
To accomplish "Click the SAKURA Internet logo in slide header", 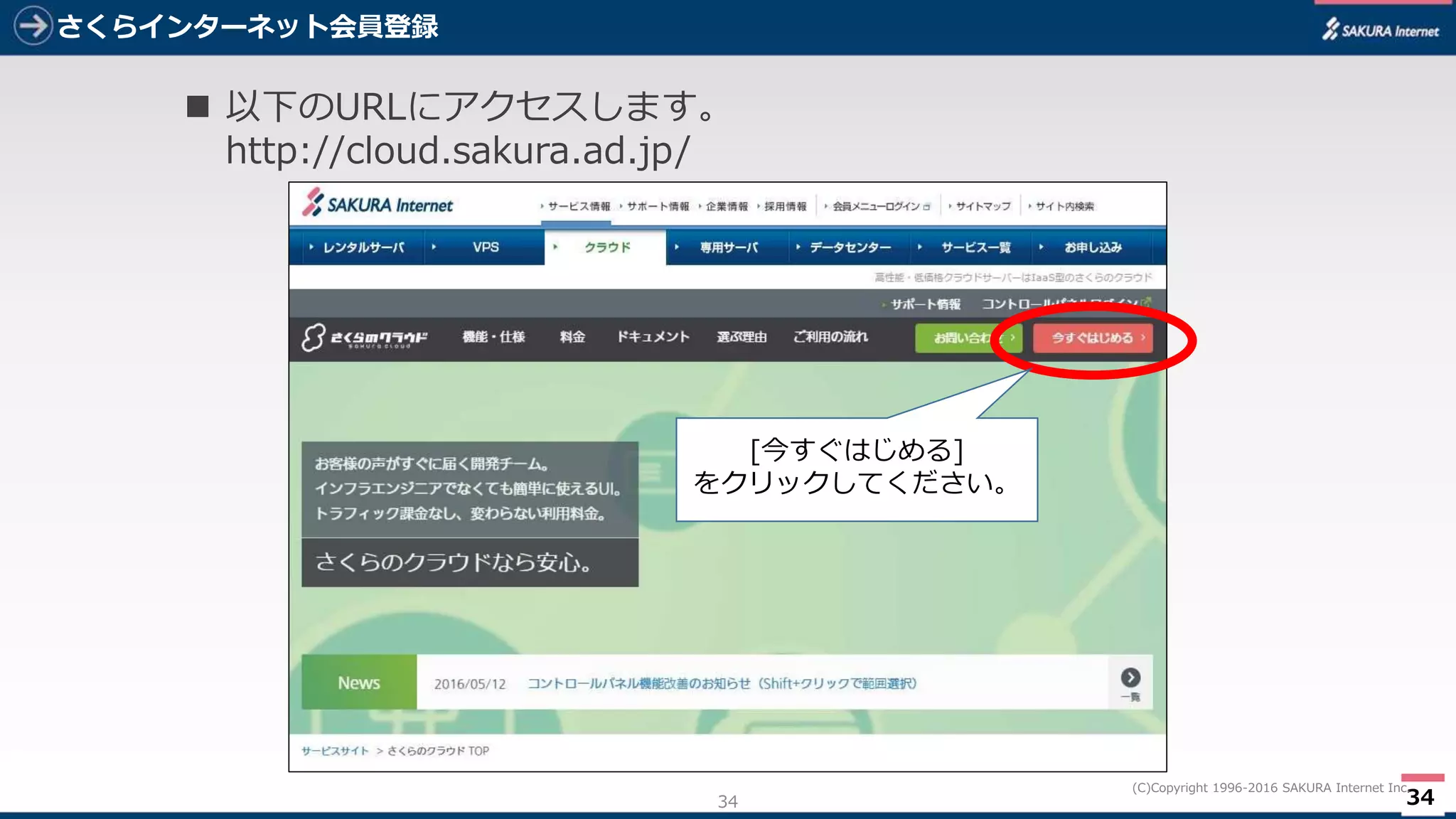I will [x=1381, y=29].
